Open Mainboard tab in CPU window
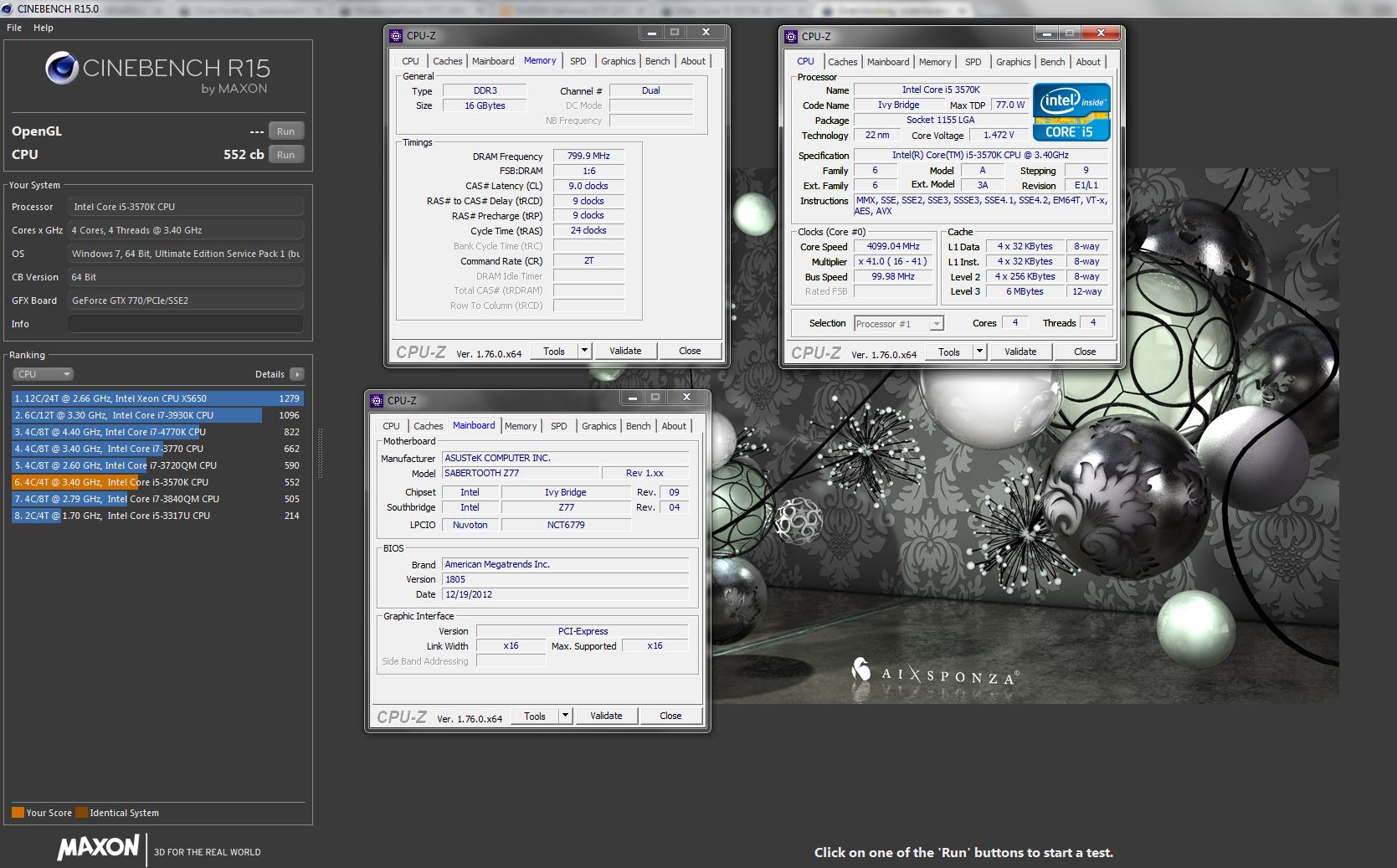The width and height of the screenshot is (1397, 868). [x=888, y=62]
